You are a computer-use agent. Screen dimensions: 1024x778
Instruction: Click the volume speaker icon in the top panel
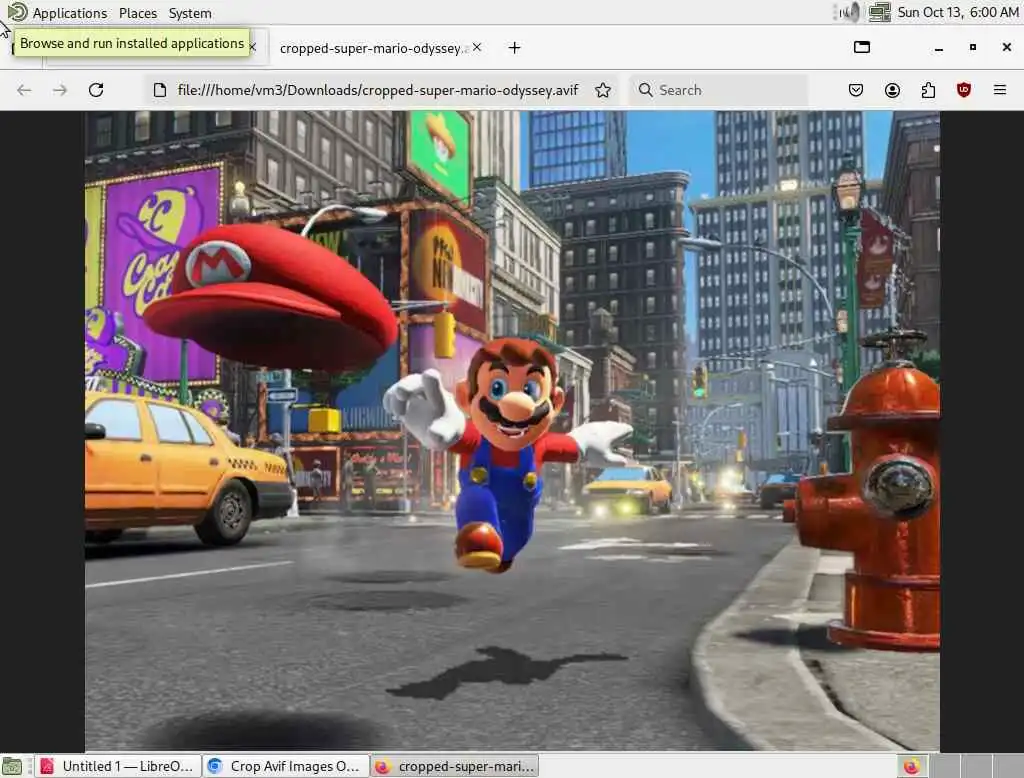(848, 12)
